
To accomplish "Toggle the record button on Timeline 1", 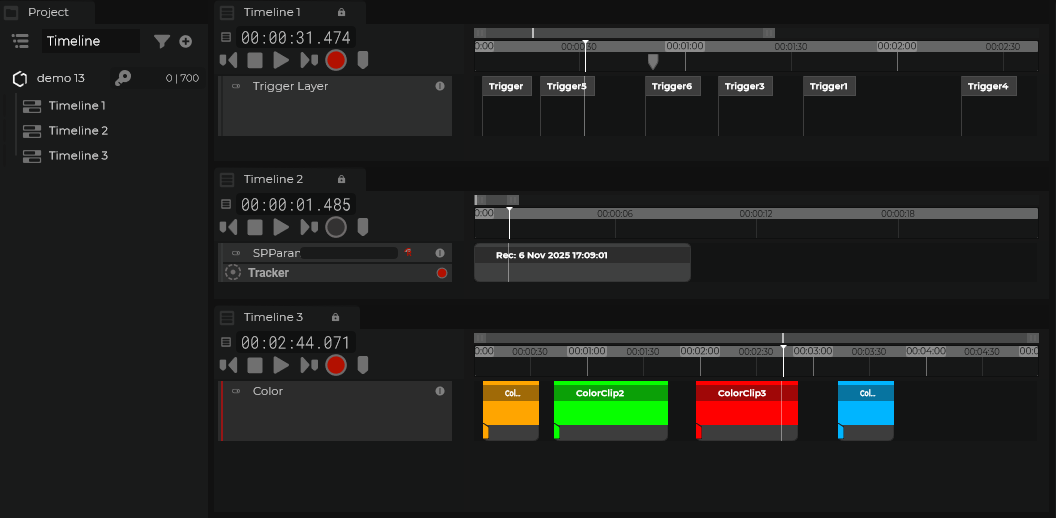I will 336,60.
